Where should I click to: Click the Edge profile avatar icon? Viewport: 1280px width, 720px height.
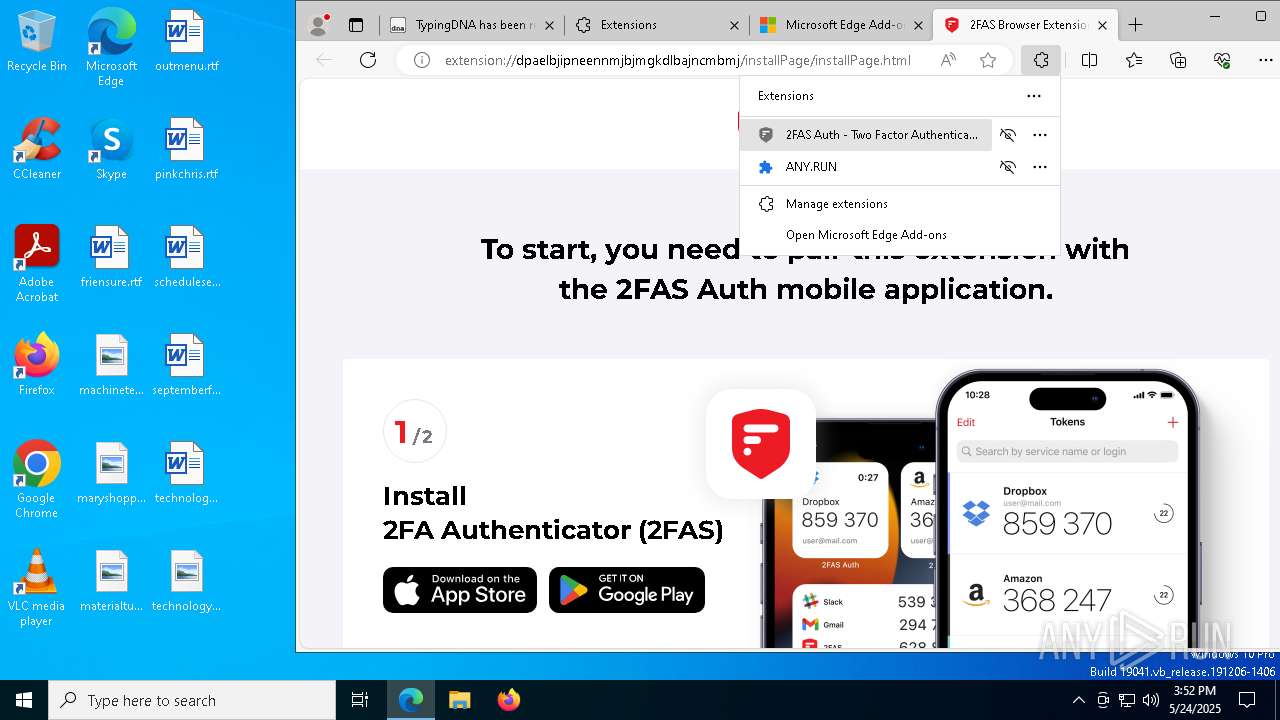coord(320,25)
